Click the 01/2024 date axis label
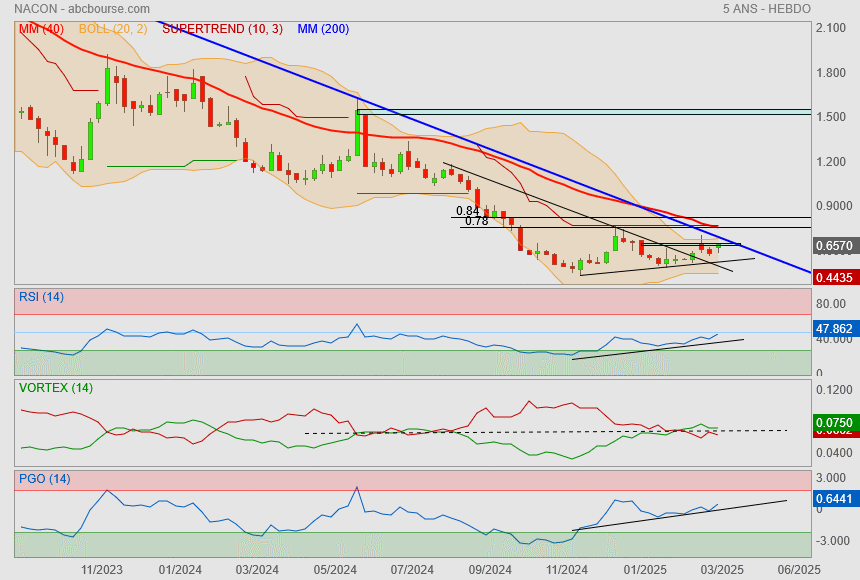The image size is (860, 580). pyautogui.click(x=180, y=570)
